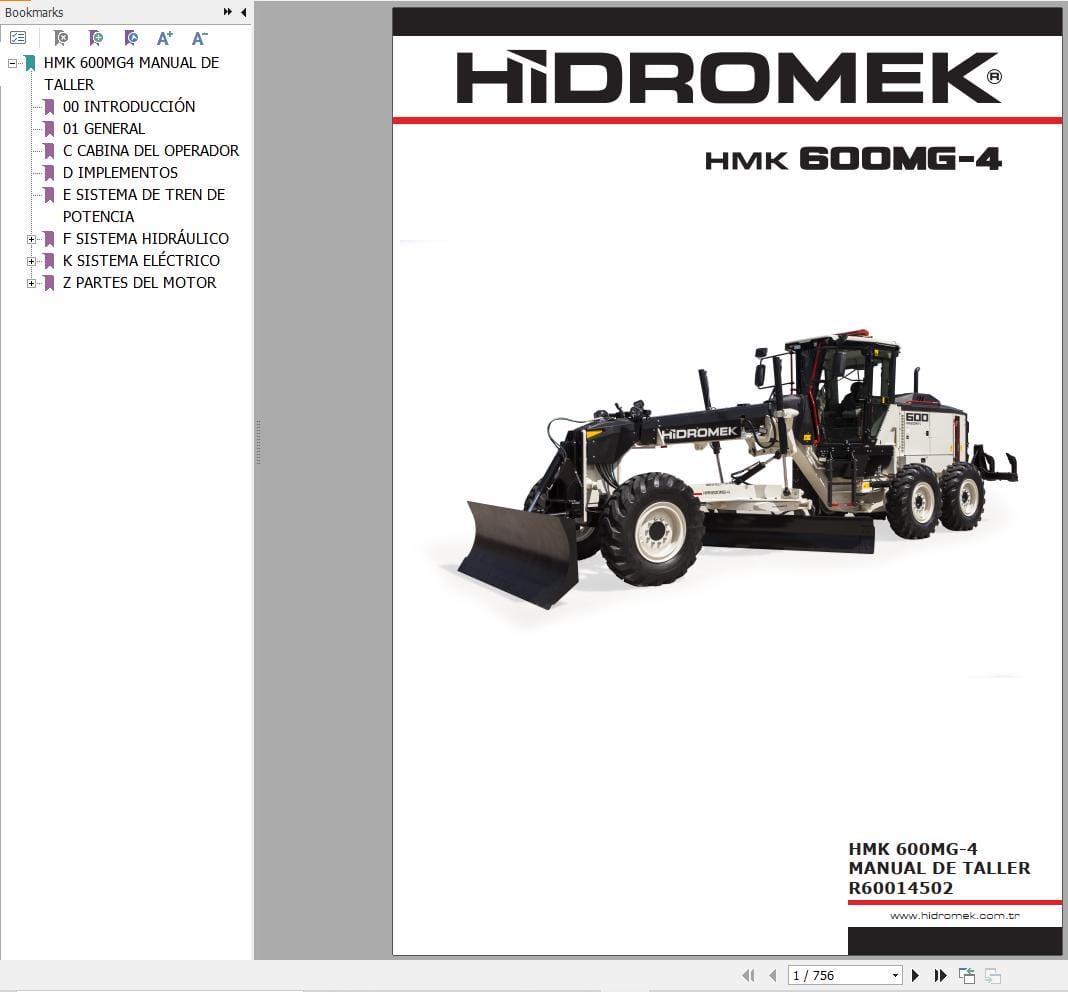Viewport: 1068px width, 992px height.
Task: Collapse the HMK 600MG4 MANUAL DE TALLER node
Action: (x=12, y=63)
